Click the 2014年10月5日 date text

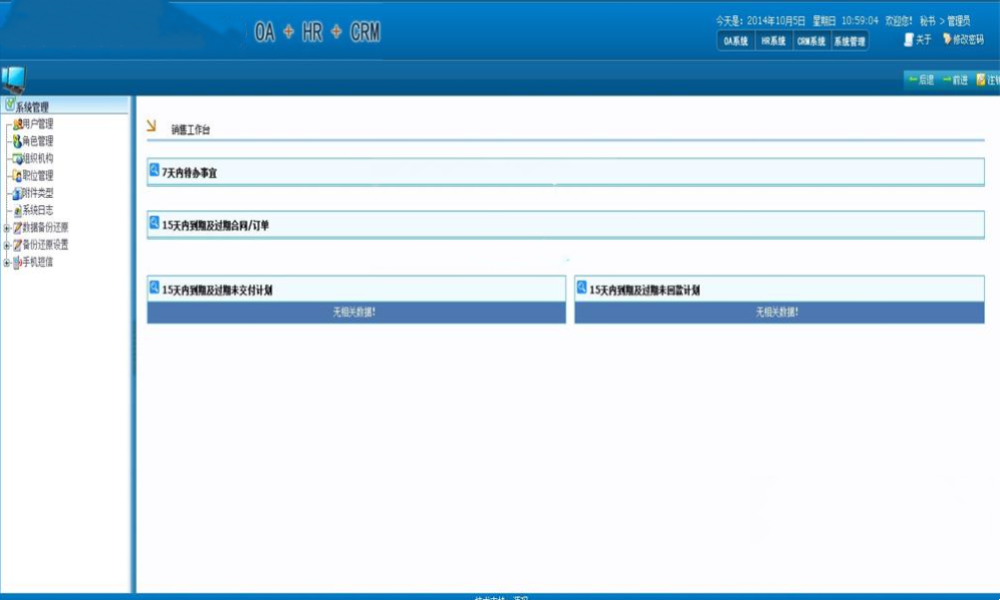tap(776, 21)
